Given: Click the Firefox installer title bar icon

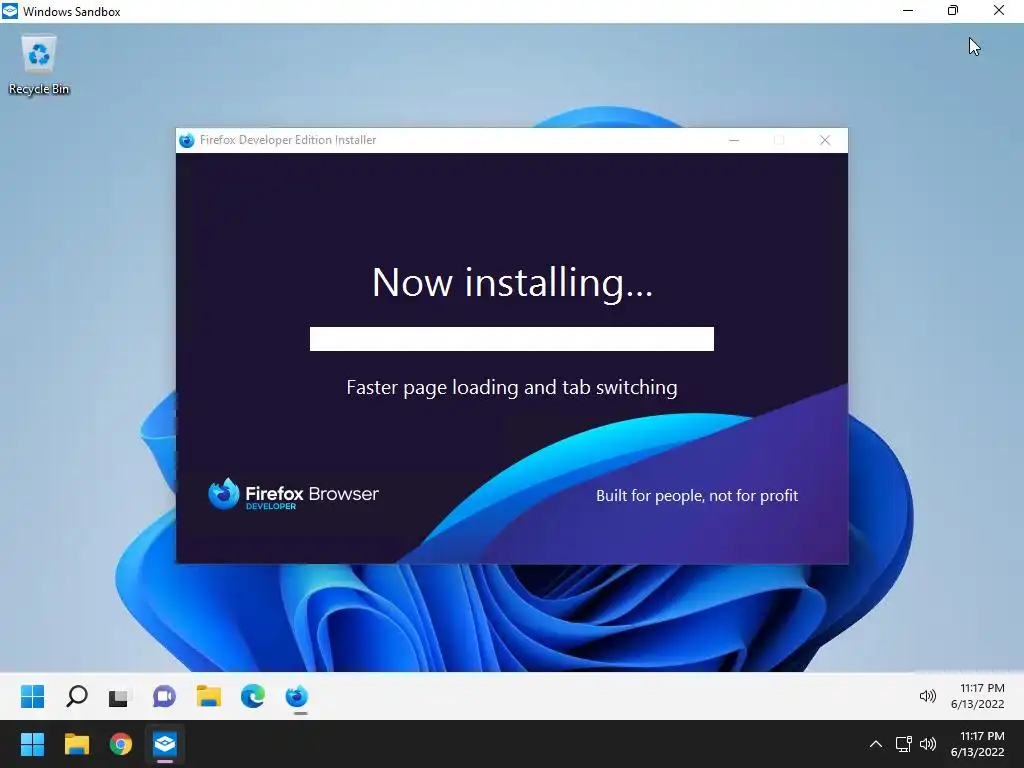Looking at the screenshot, I should (x=187, y=140).
